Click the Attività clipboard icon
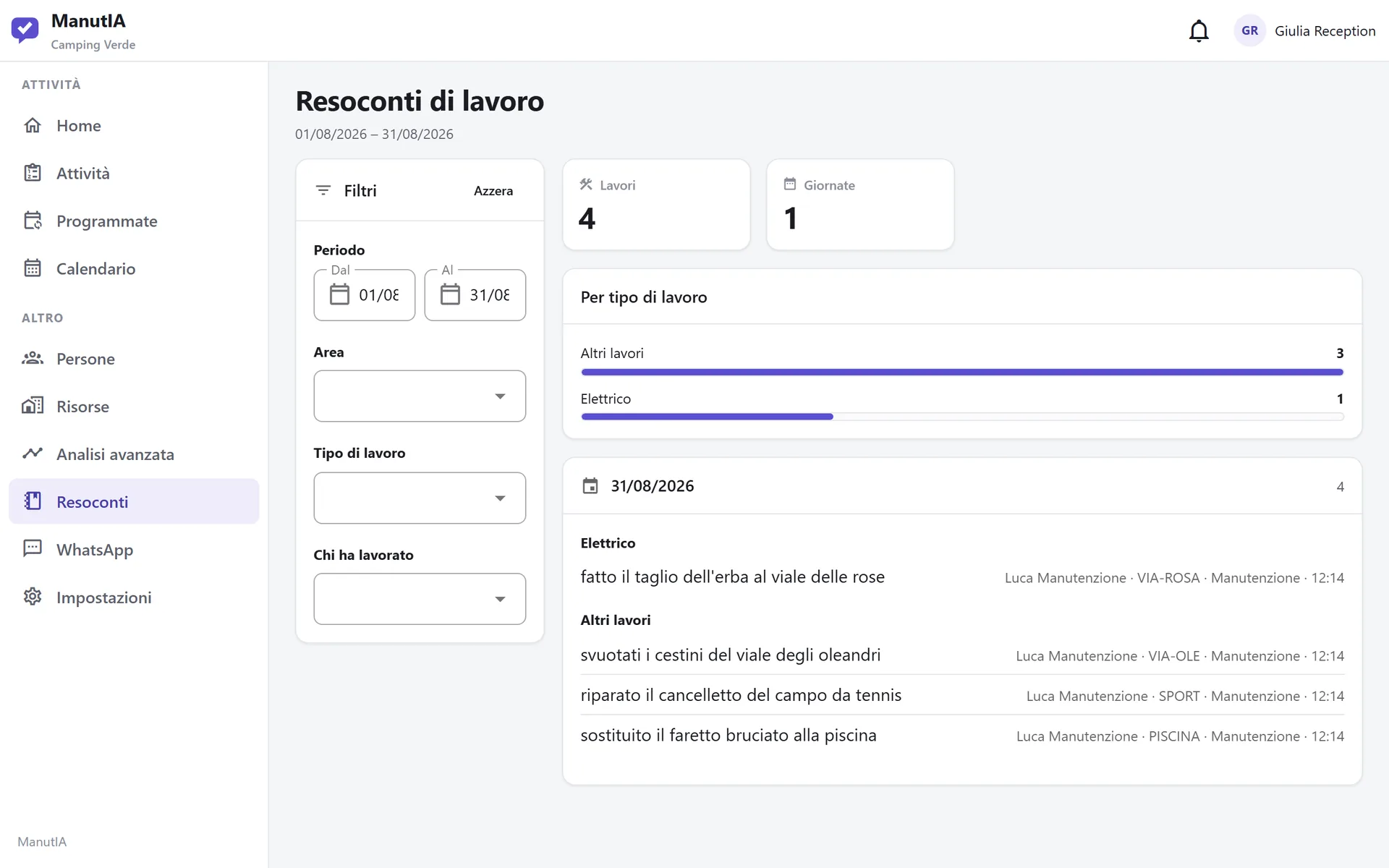1389x868 pixels. [33, 173]
